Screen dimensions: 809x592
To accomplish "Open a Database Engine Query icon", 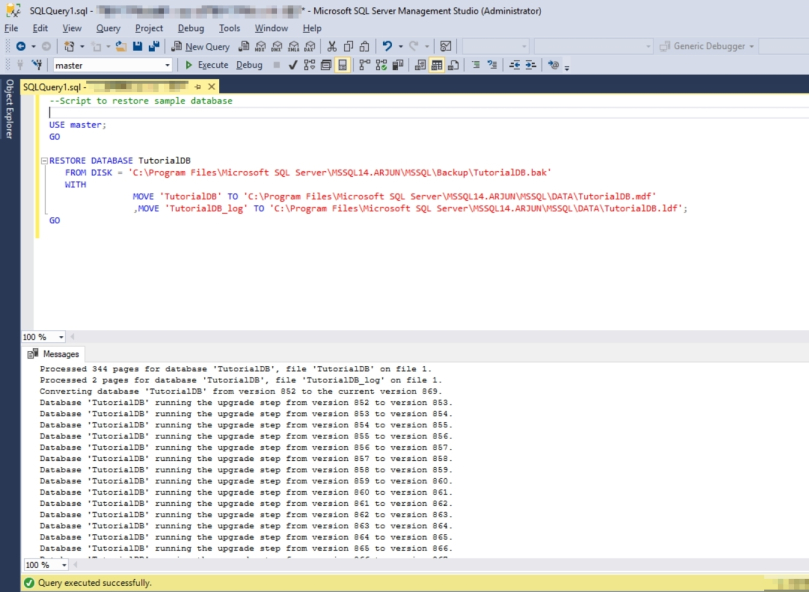I will coord(244,46).
